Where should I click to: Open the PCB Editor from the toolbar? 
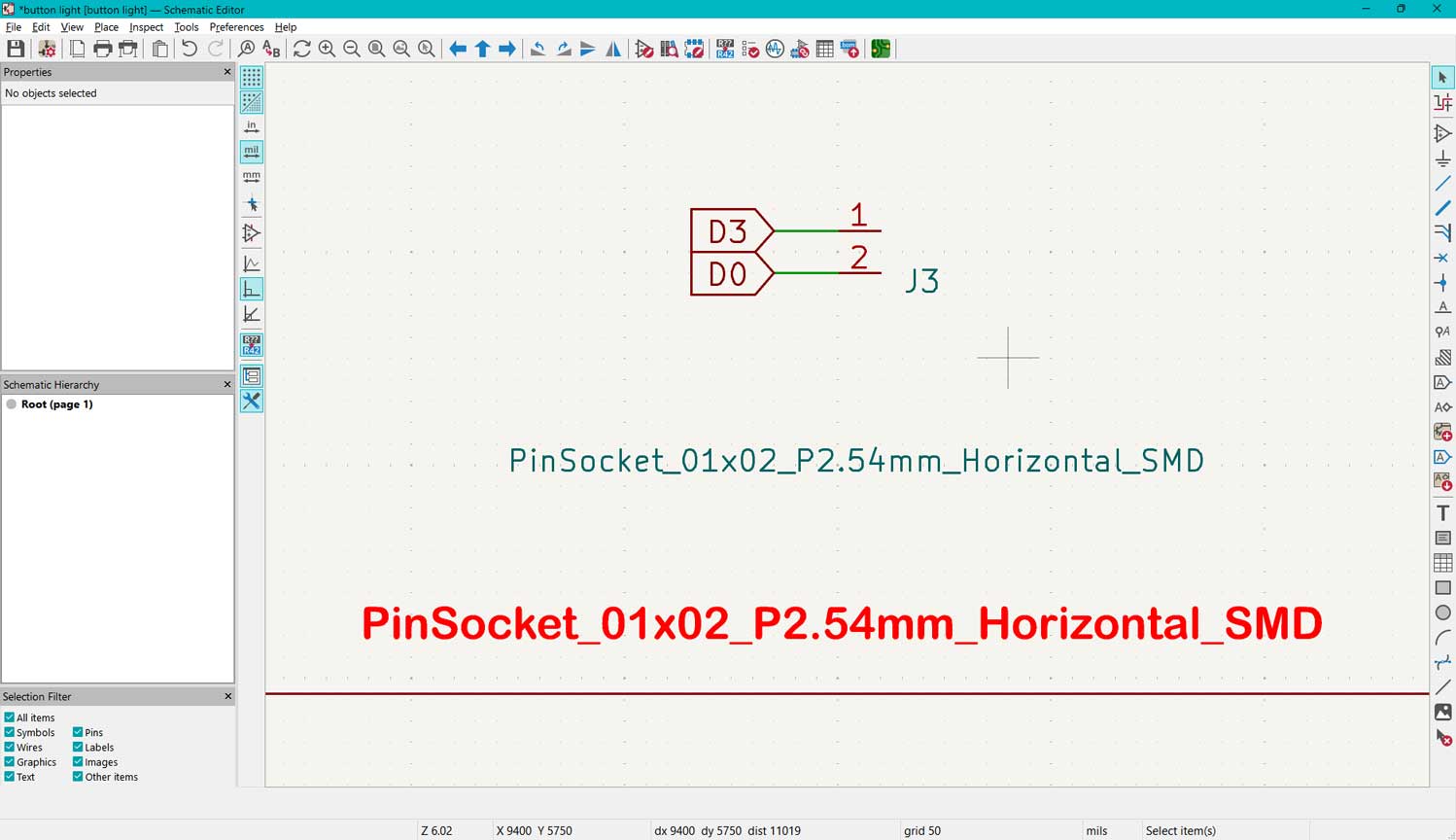click(881, 49)
